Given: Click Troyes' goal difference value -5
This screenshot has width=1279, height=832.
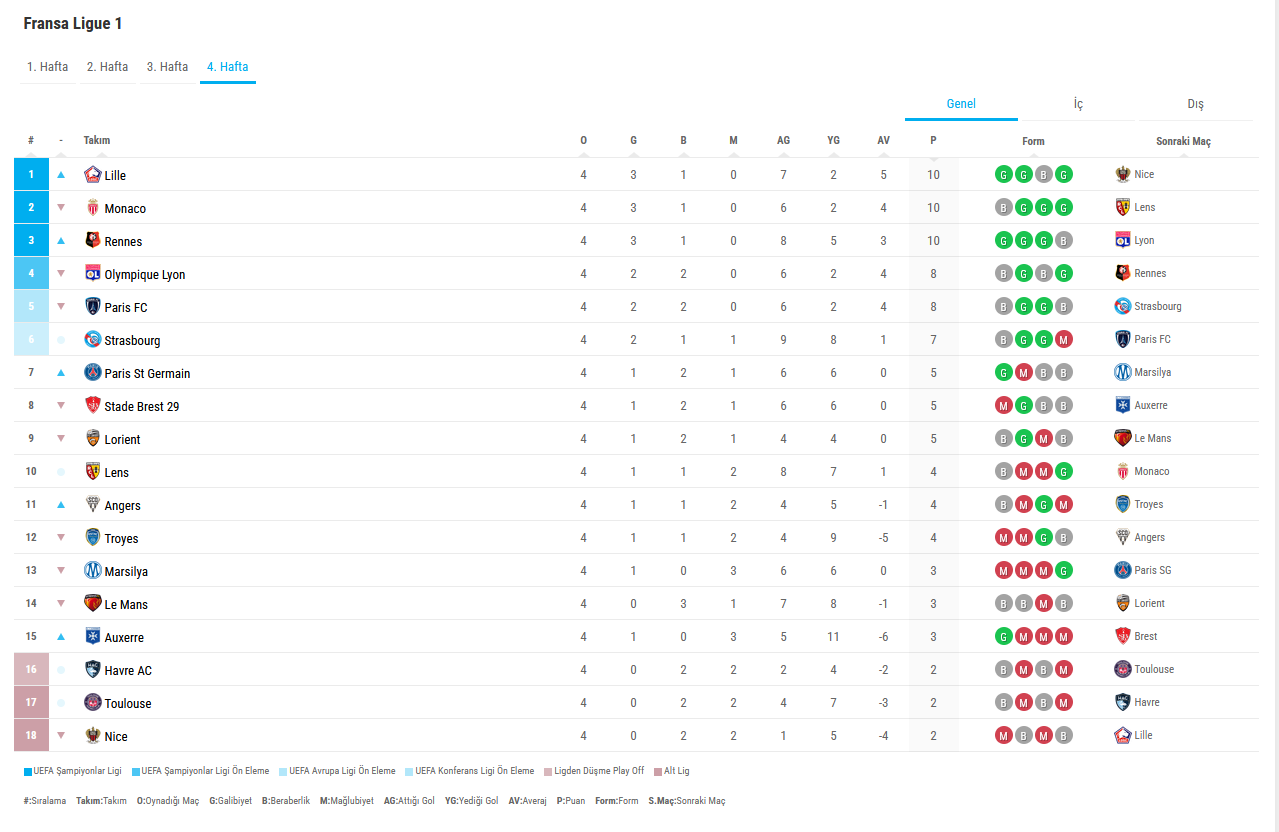Looking at the screenshot, I should click(883, 538).
